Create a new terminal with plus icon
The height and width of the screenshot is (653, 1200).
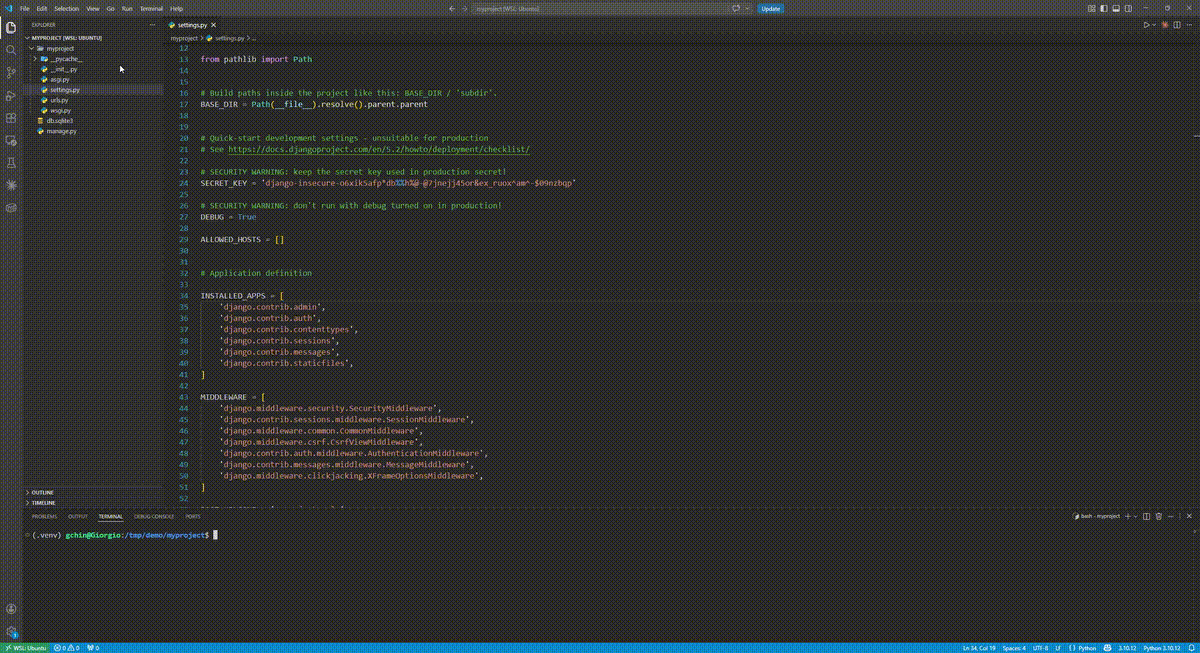[1129, 516]
